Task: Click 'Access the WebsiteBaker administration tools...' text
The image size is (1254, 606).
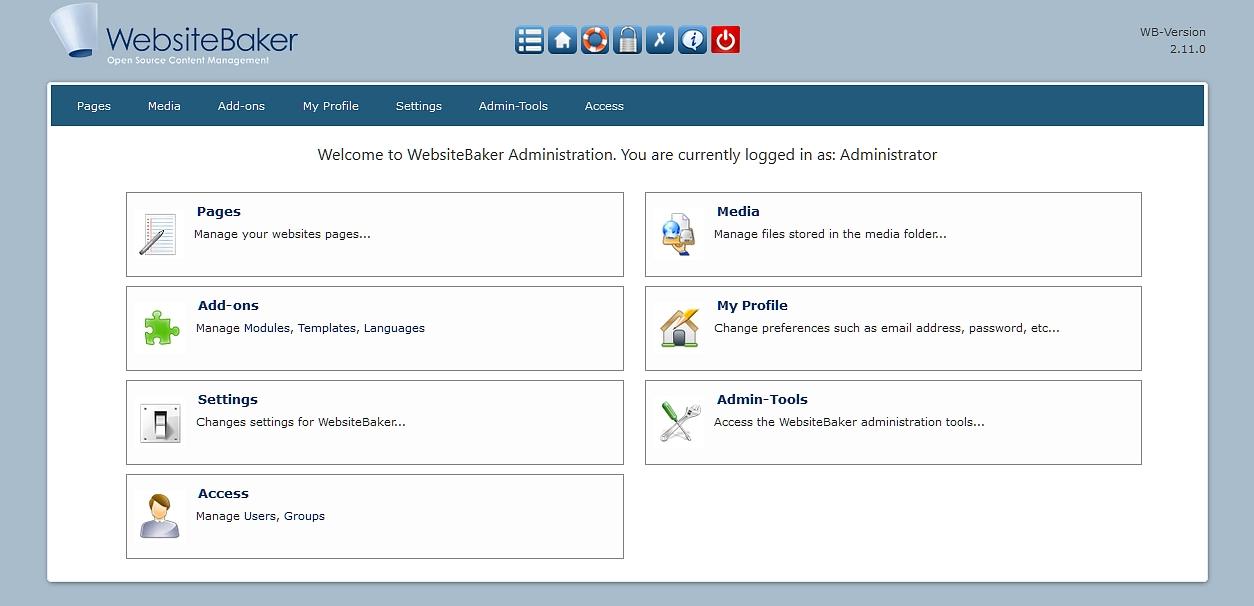Action: 849,422
